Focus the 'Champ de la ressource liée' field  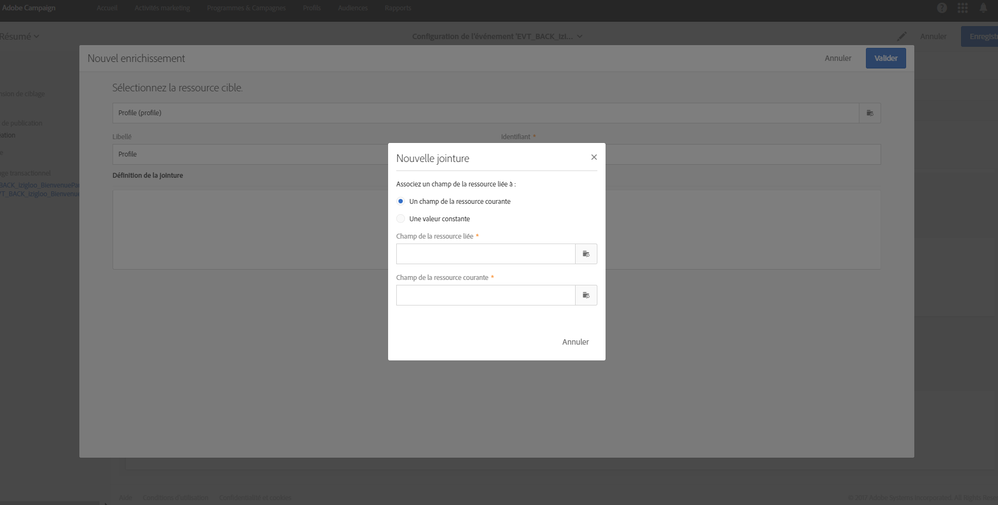click(485, 254)
